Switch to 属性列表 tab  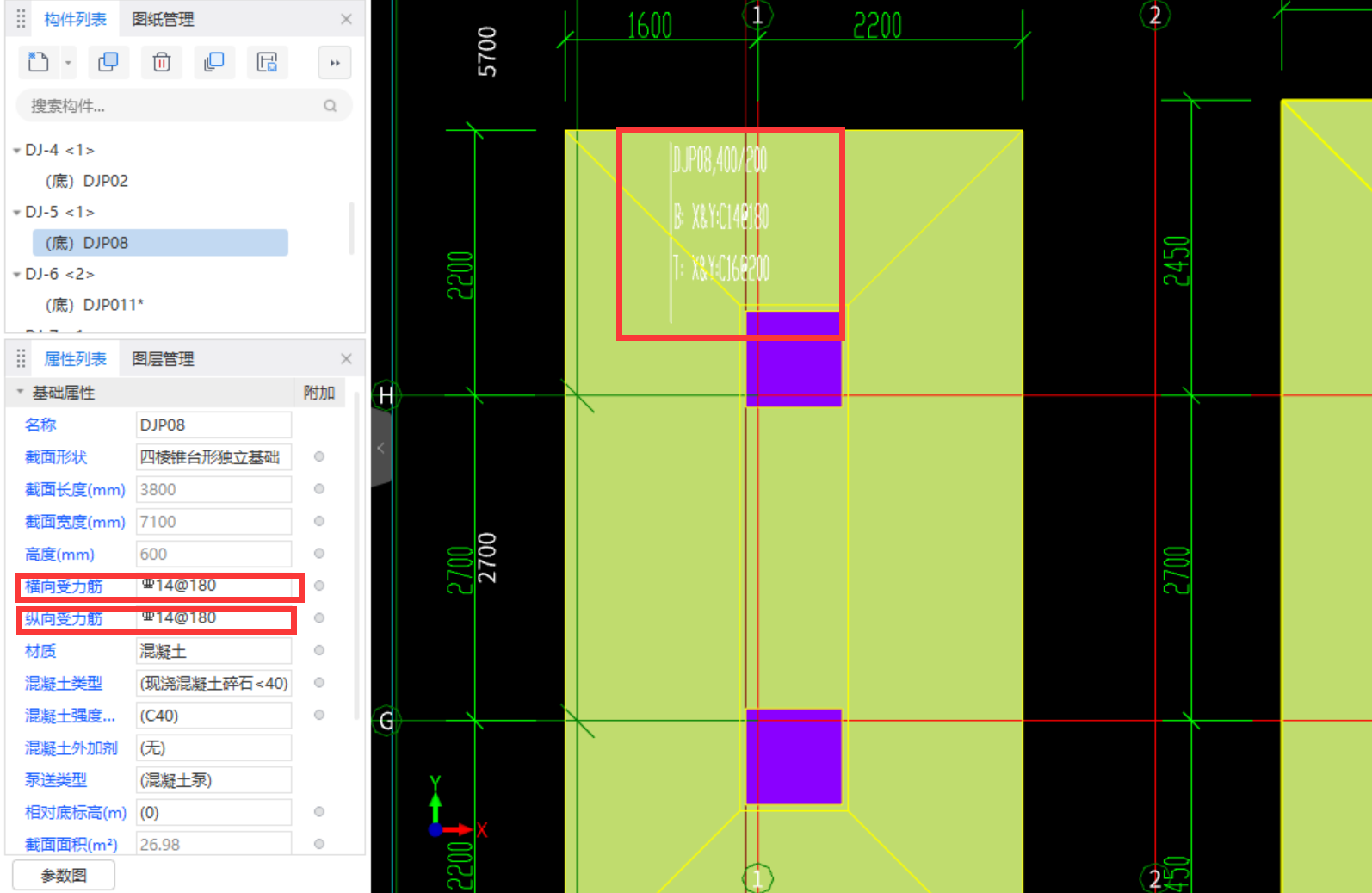76,359
